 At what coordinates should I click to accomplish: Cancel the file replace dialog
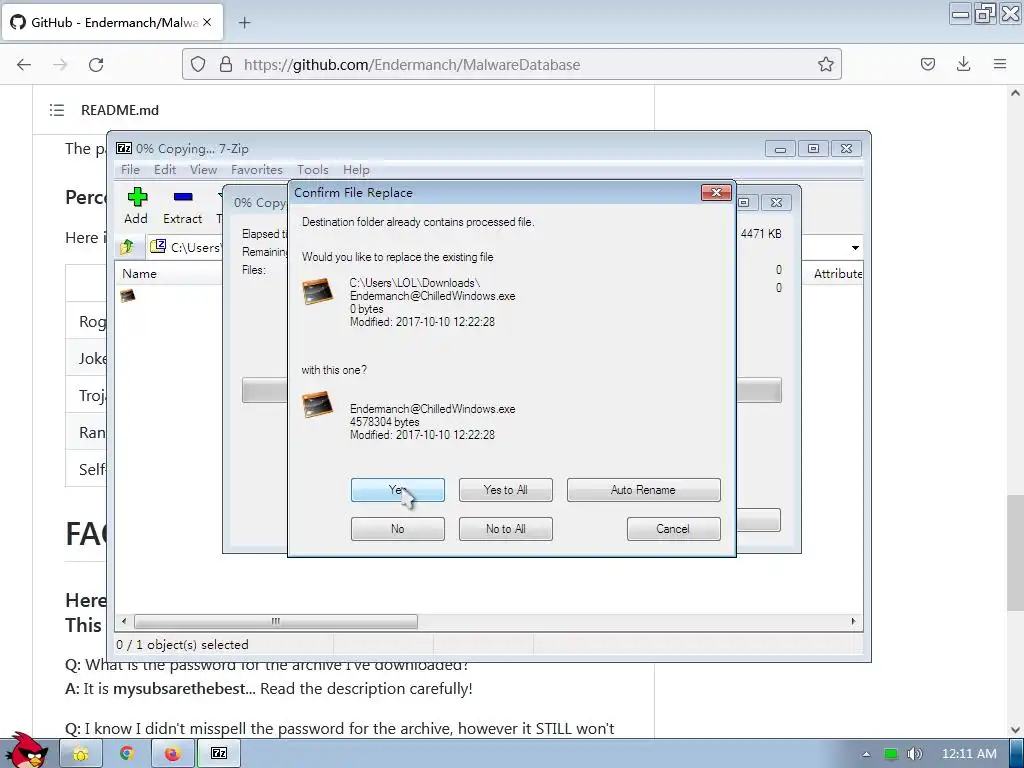coord(673,529)
